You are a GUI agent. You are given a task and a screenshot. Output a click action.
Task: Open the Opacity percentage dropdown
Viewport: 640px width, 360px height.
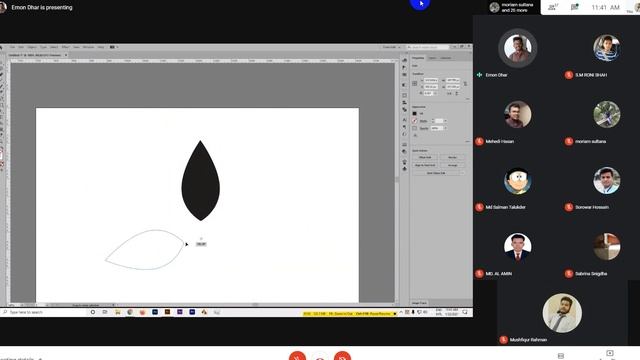coord(445,128)
